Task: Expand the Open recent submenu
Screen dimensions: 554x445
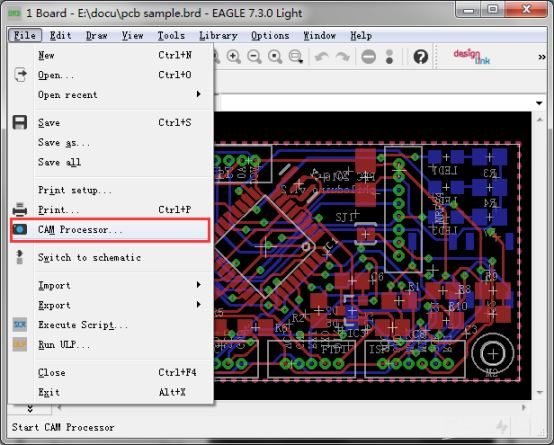Action: pyautogui.click(x=111, y=95)
